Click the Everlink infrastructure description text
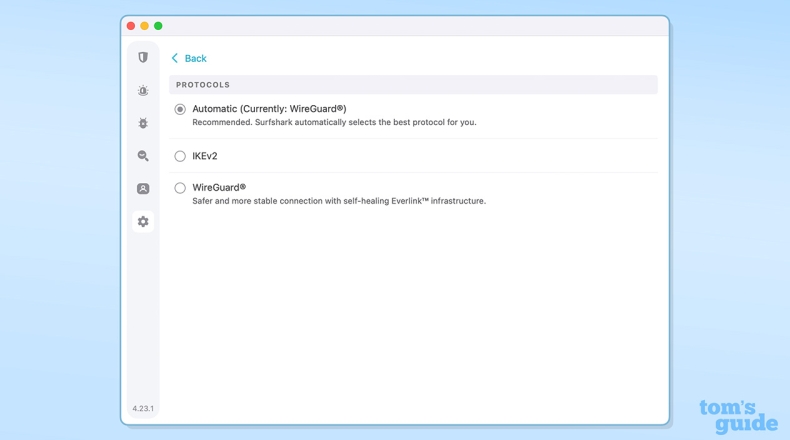The width and height of the screenshot is (790, 440). pos(339,201)
